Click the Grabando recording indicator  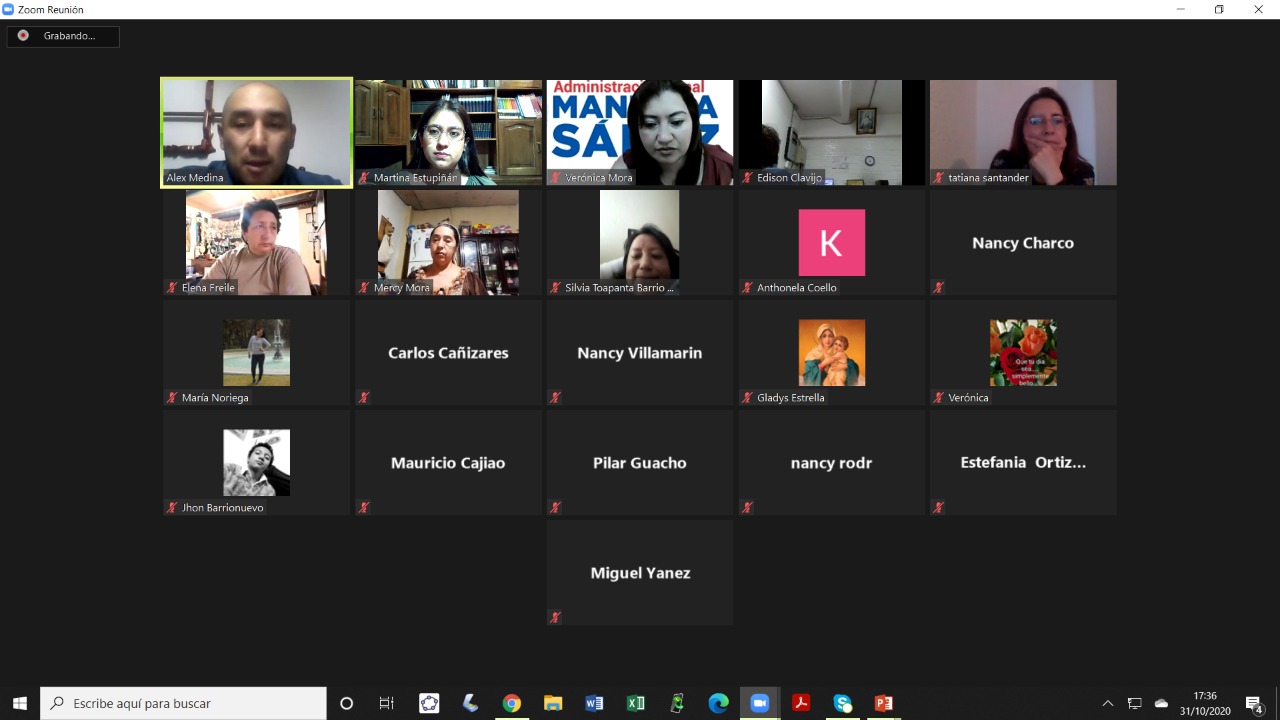click(x=63, y=36)
